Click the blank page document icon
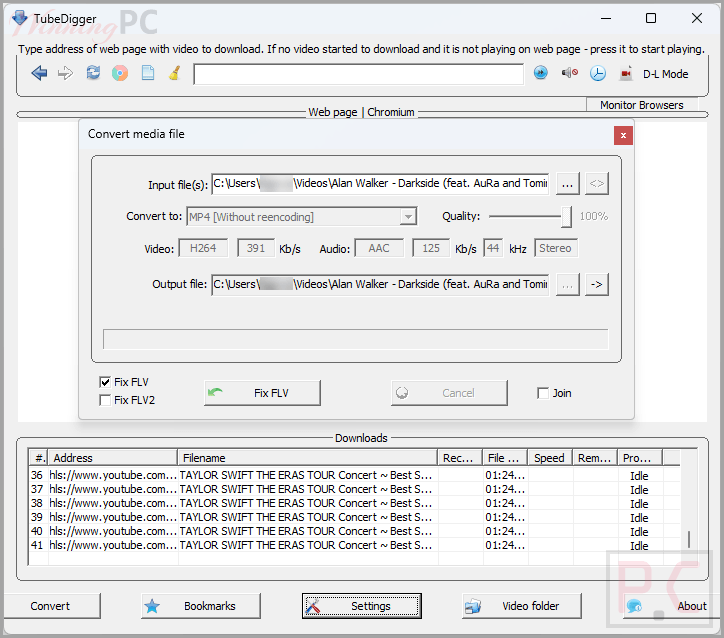This screenshot has height=638, width=724. point(148,73)
